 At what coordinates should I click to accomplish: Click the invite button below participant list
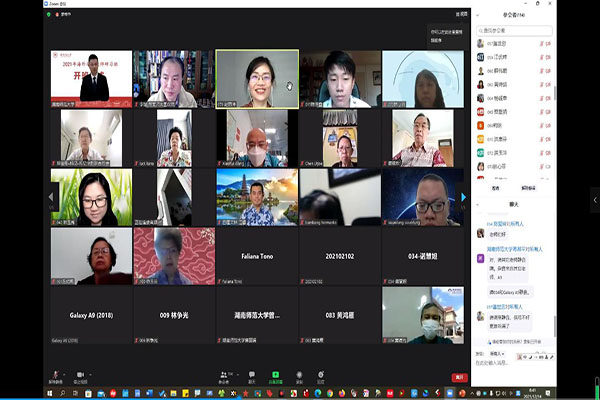pos(496,187)
